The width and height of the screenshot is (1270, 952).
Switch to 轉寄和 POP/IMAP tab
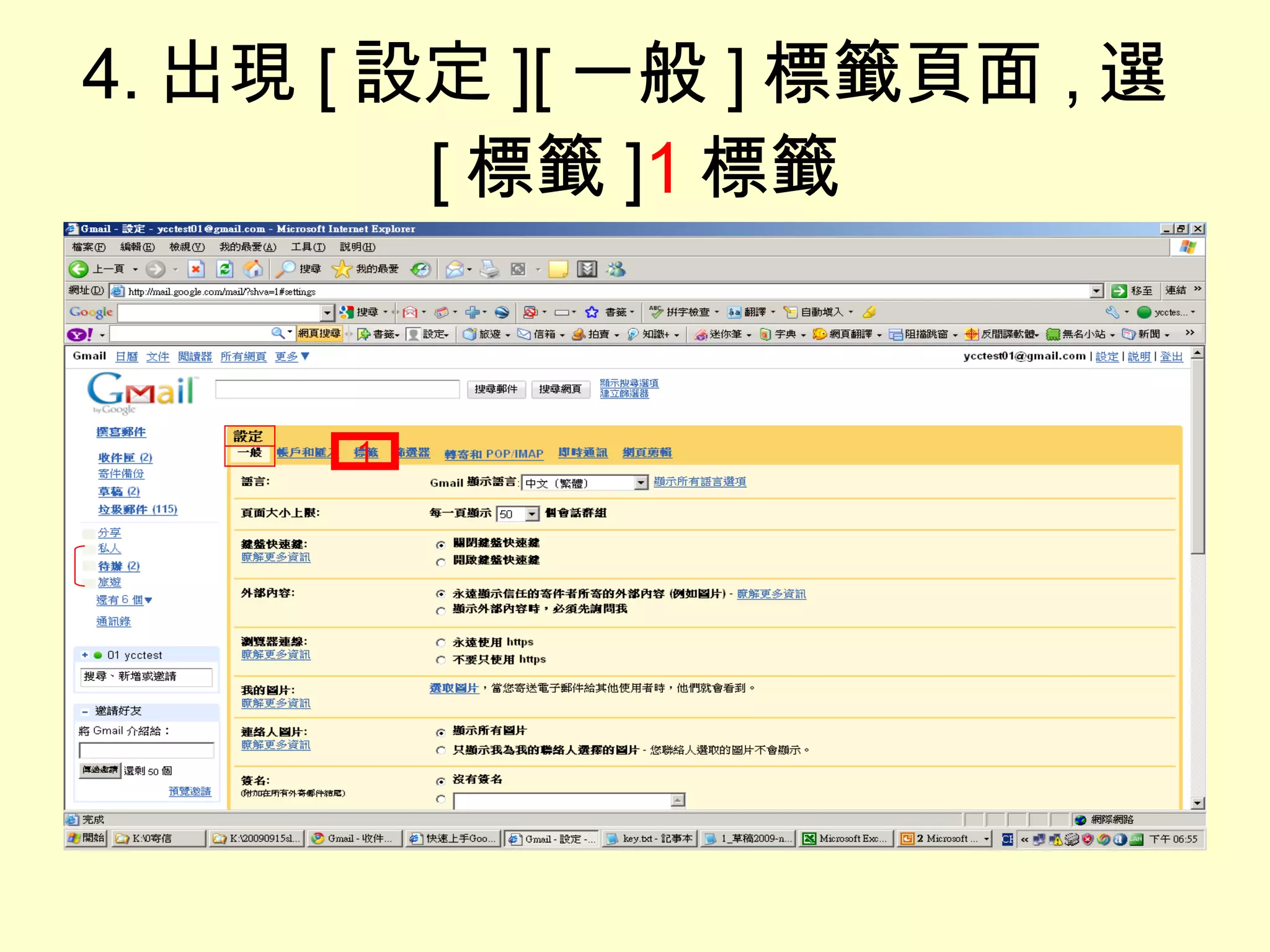pos(494,454)
